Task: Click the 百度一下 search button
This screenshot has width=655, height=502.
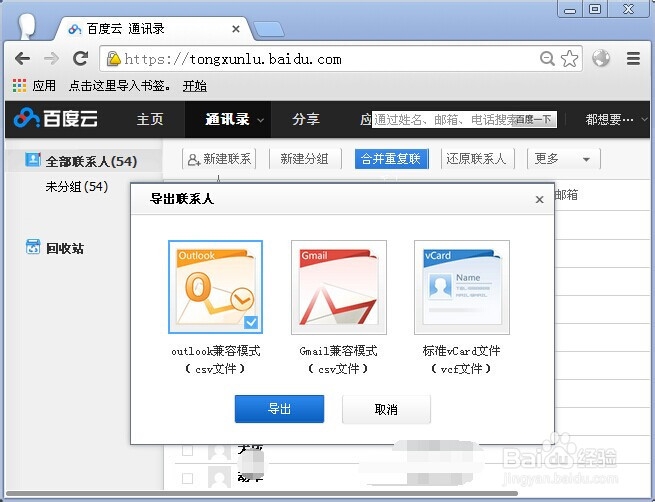Action: point(534,120)
